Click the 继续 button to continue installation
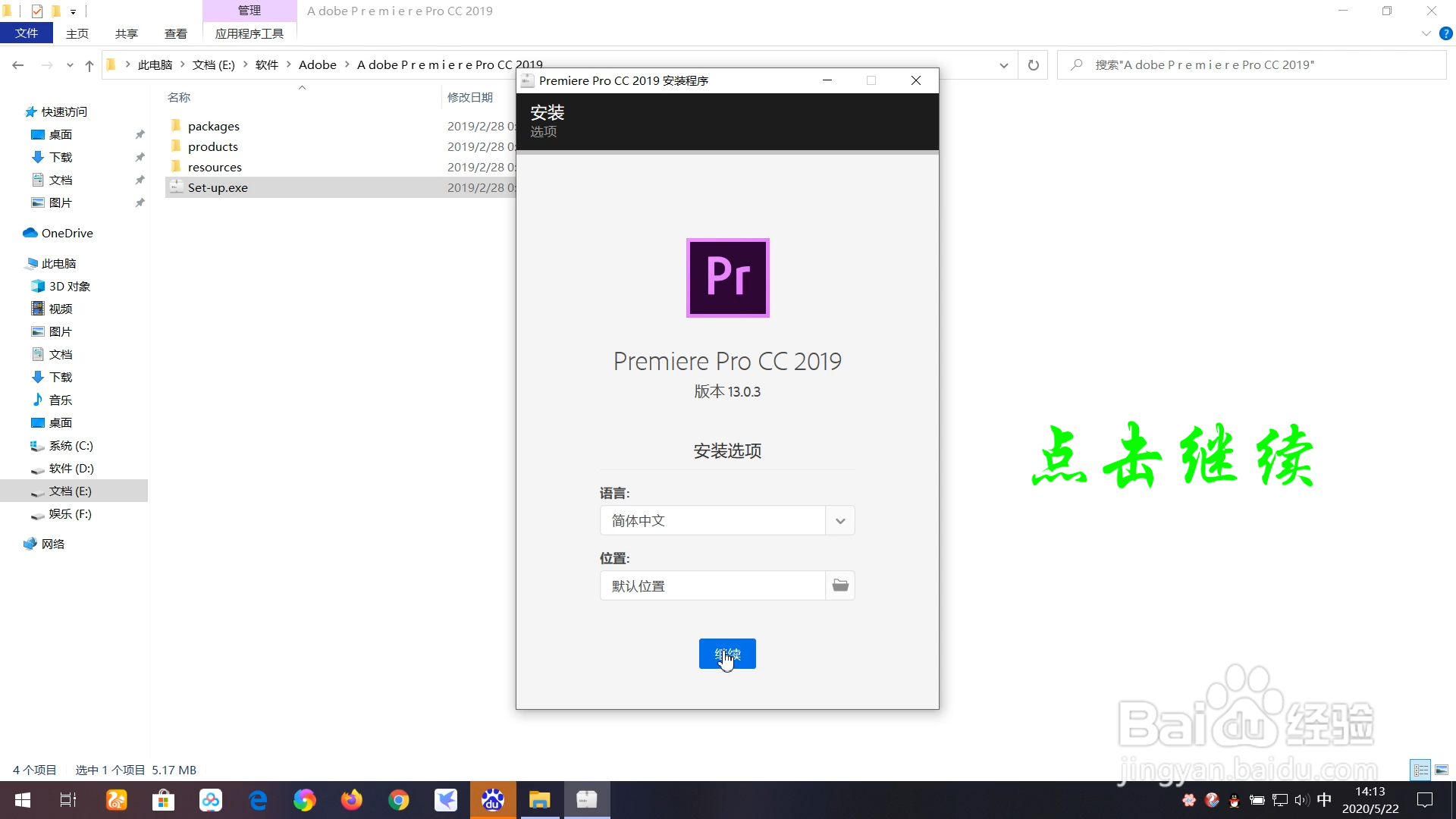The height and width of the screenshot is (819, 1456). (x=726, y=653)
